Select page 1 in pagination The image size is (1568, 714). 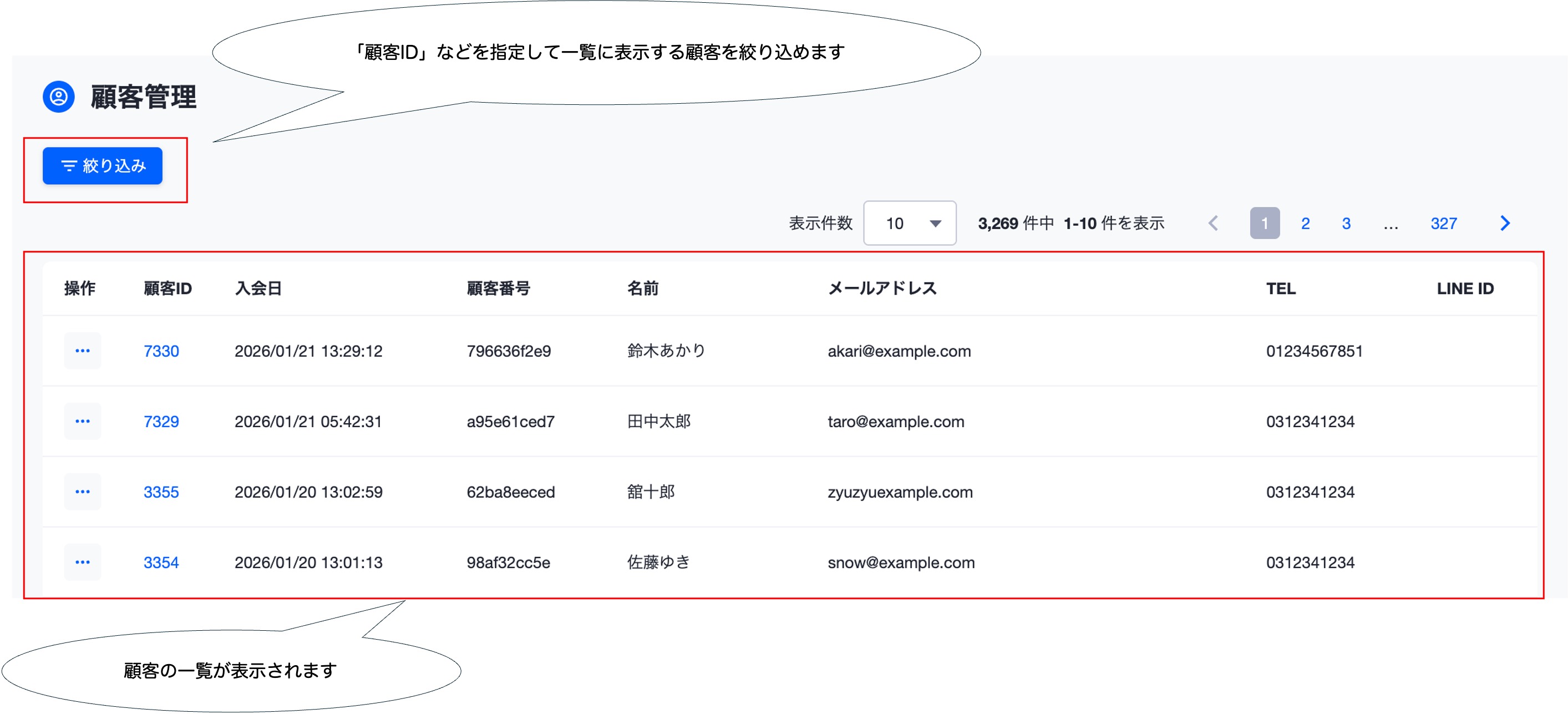pos(1265,224)
